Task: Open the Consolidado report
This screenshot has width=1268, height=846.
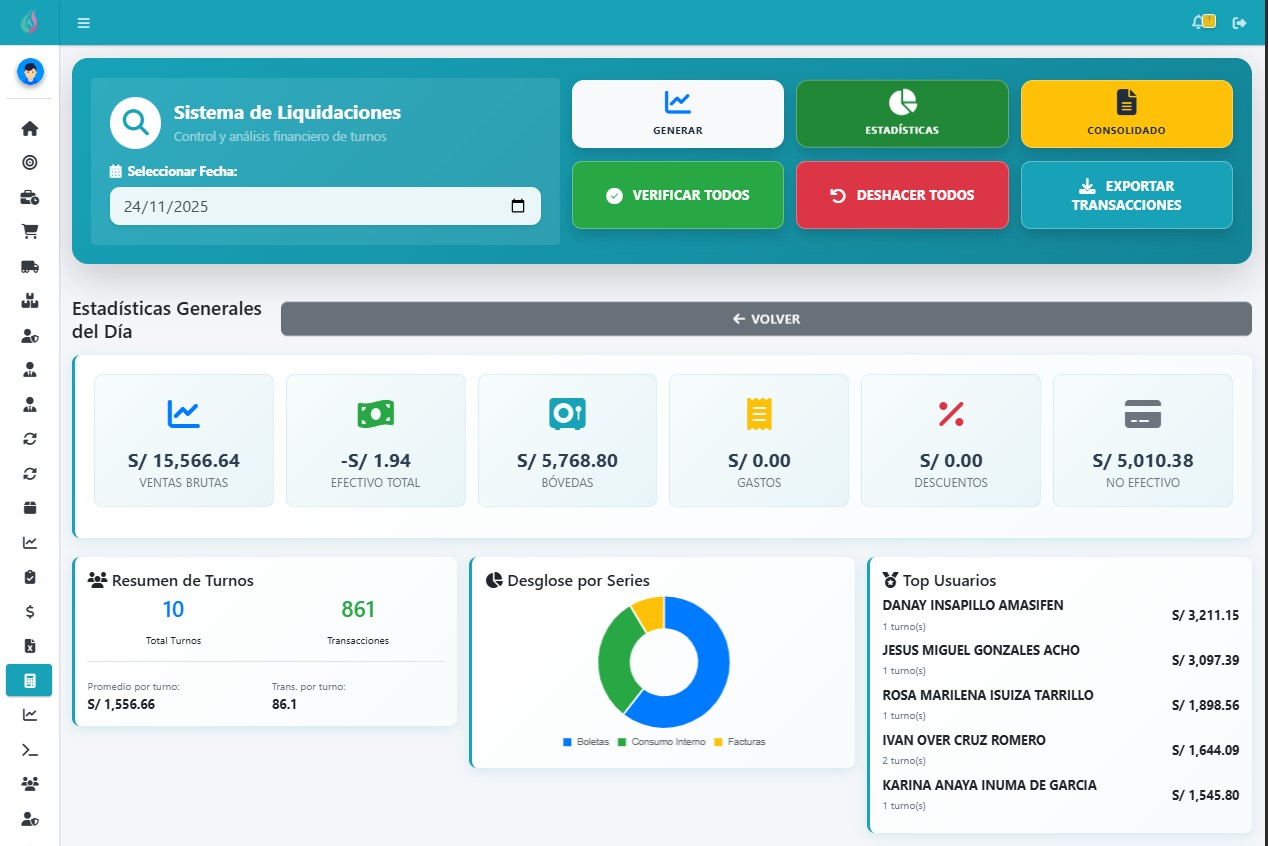Action: (x=1126, y=113)
